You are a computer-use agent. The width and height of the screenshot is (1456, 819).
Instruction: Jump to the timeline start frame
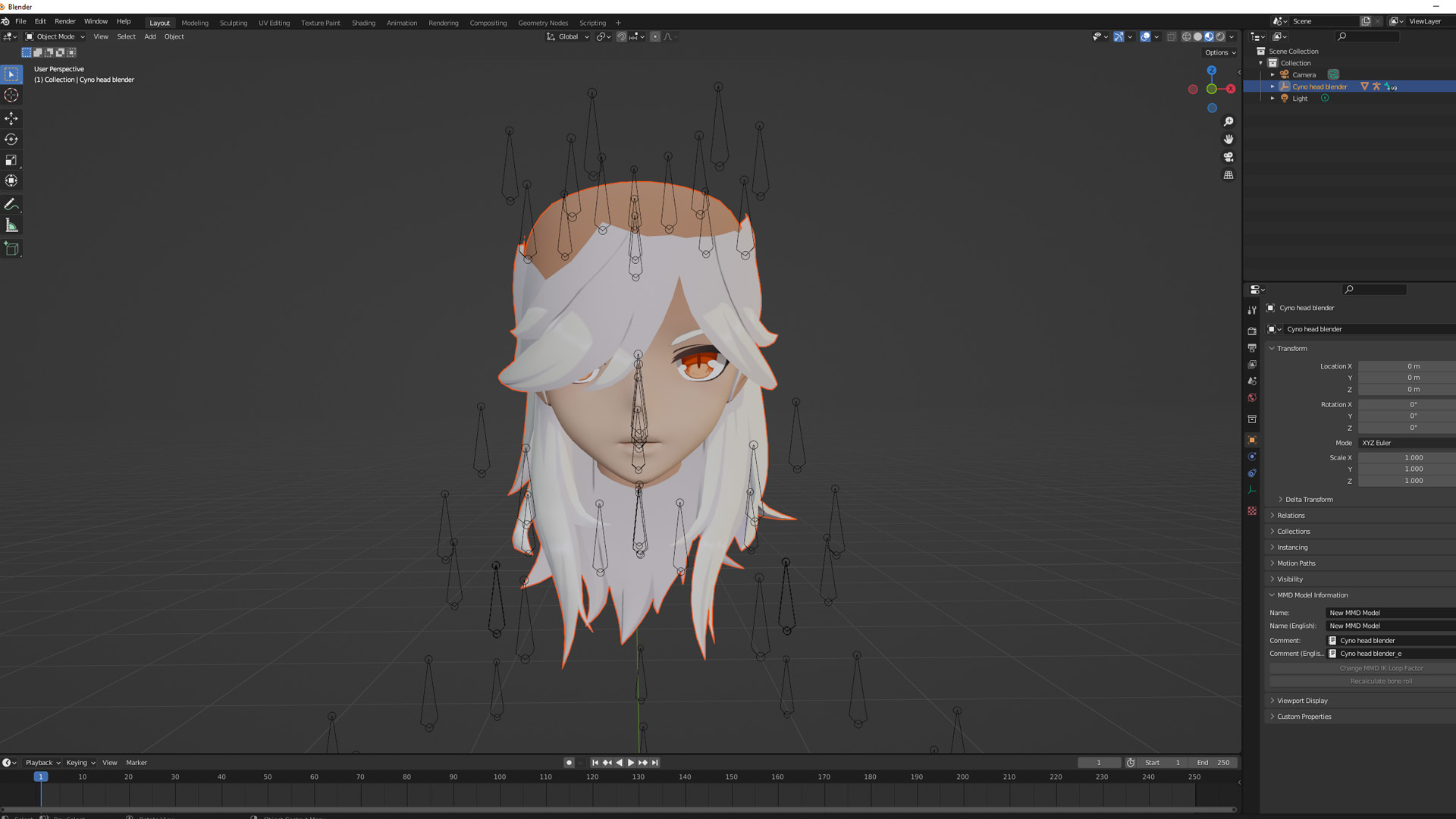tap(595, 763)
